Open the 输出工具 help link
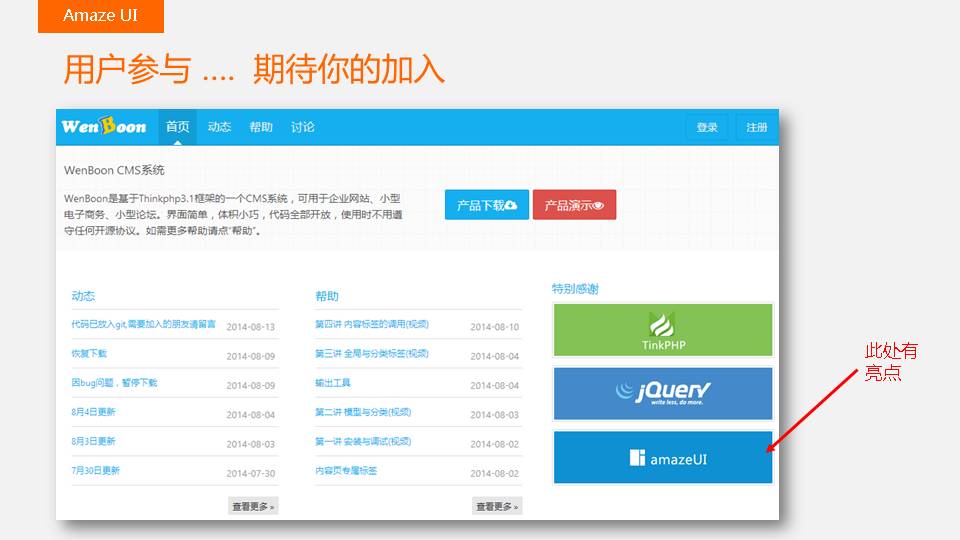The height and width of the screenshot is (540, 960). pos(333,383)
